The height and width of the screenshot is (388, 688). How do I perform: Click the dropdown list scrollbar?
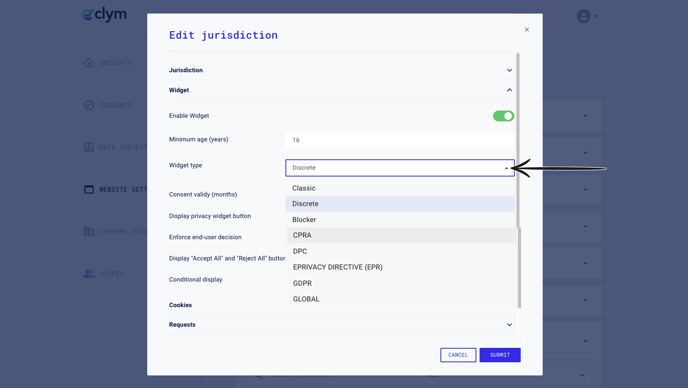(x=520, y=268)
